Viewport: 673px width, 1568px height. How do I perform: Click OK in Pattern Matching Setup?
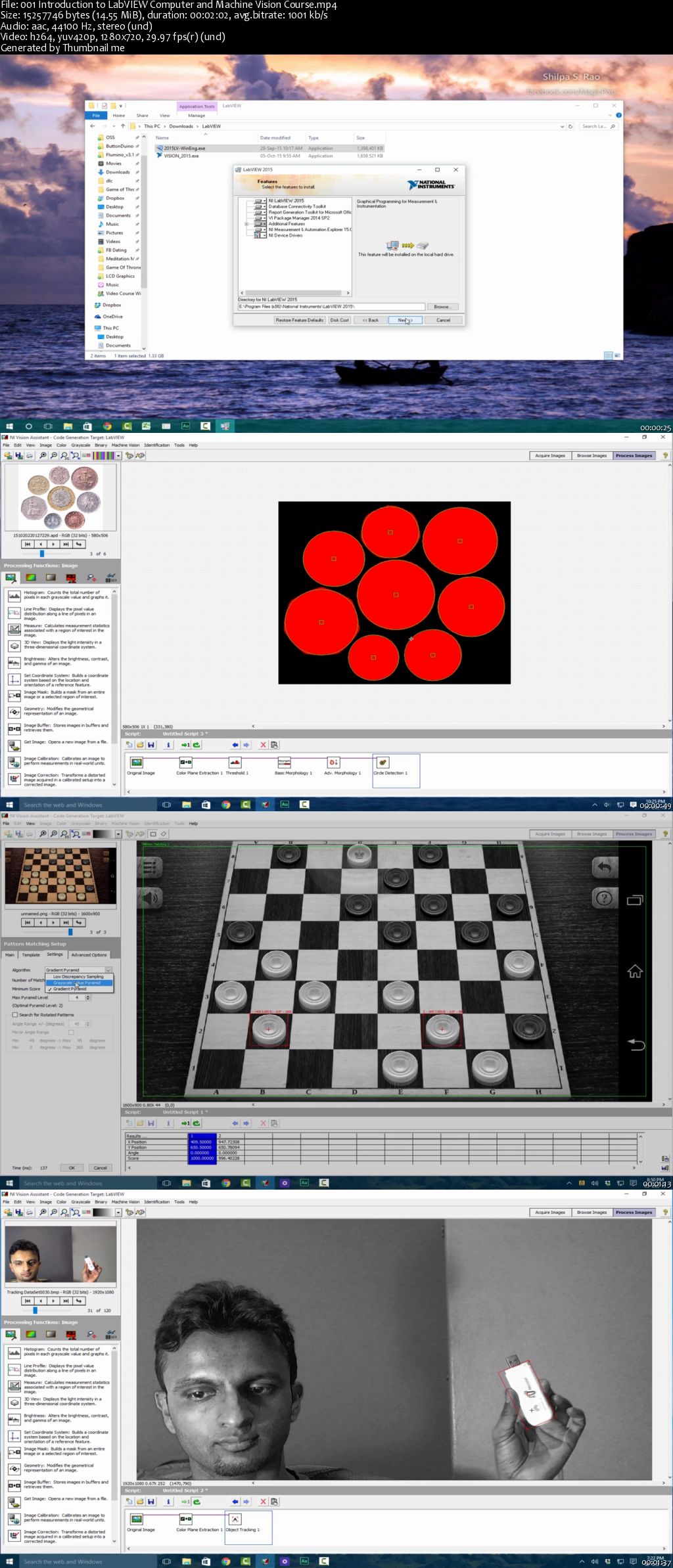[x=72, y=1167]
